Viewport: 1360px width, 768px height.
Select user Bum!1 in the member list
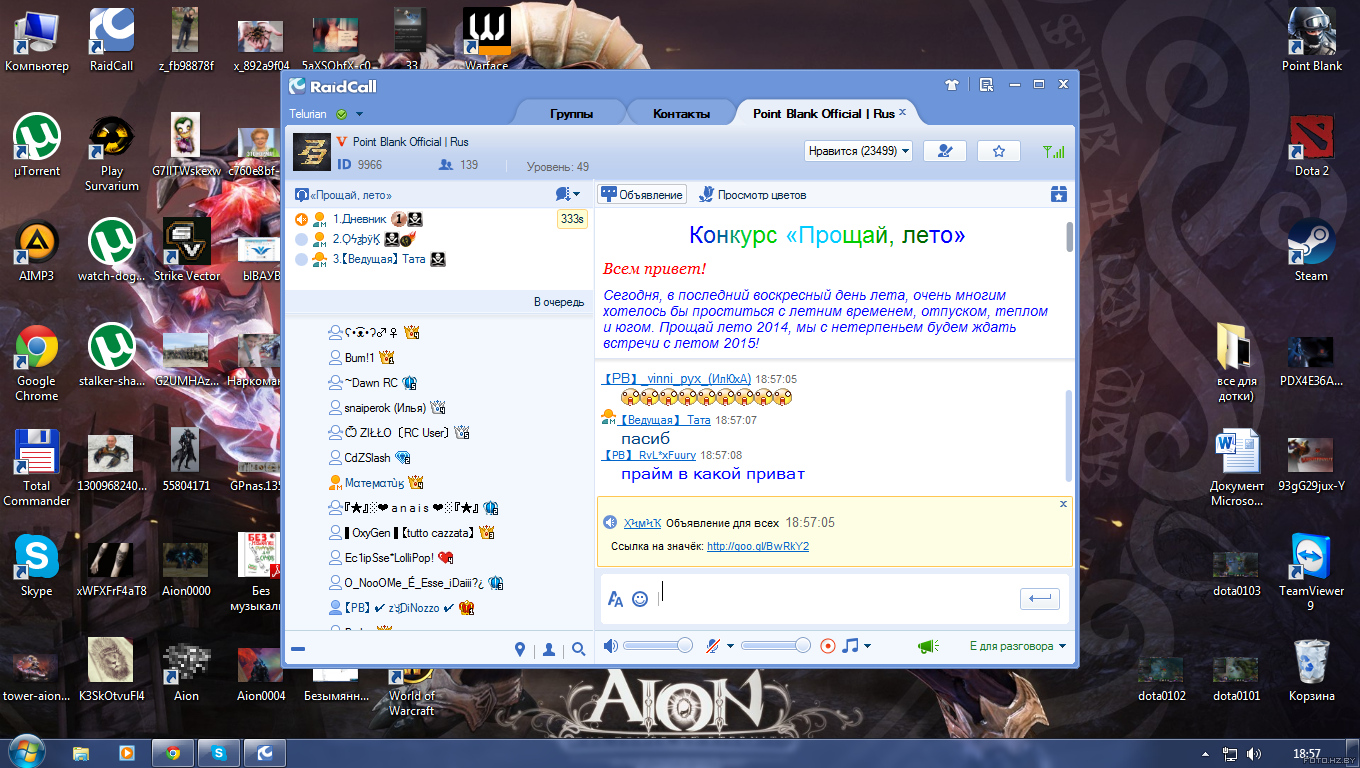click(x=360, y=357)
